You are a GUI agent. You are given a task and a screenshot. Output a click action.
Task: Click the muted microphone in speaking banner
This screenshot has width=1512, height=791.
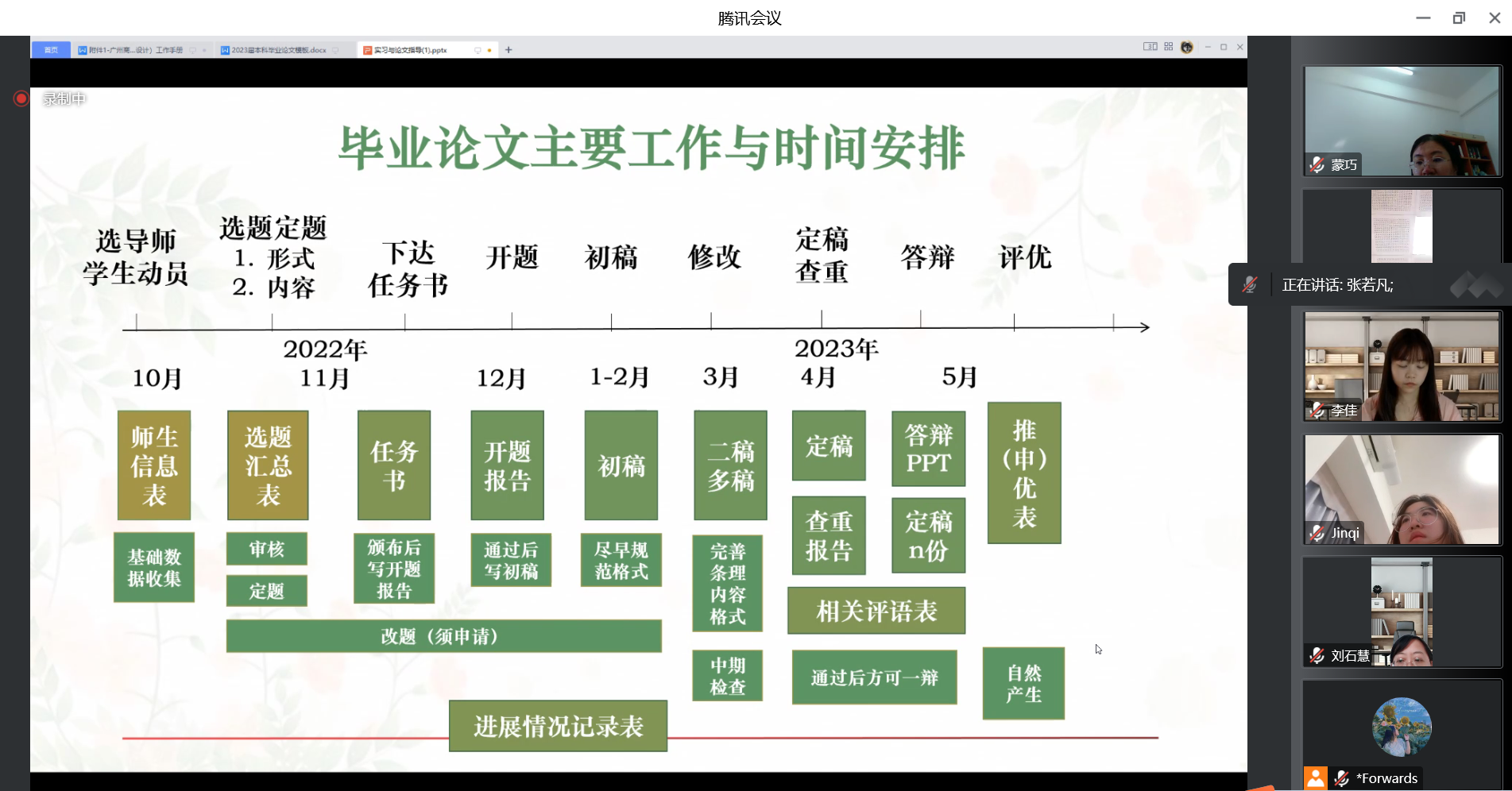(1250, 284)
